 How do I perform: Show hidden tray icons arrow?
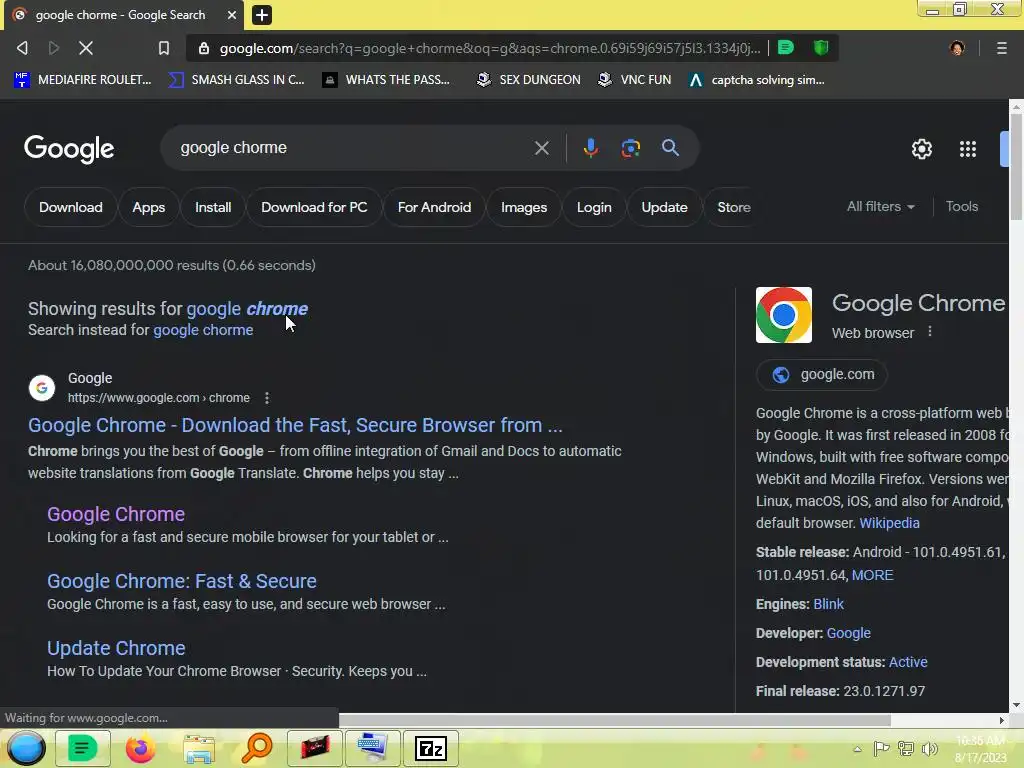(x=857, y=749)
